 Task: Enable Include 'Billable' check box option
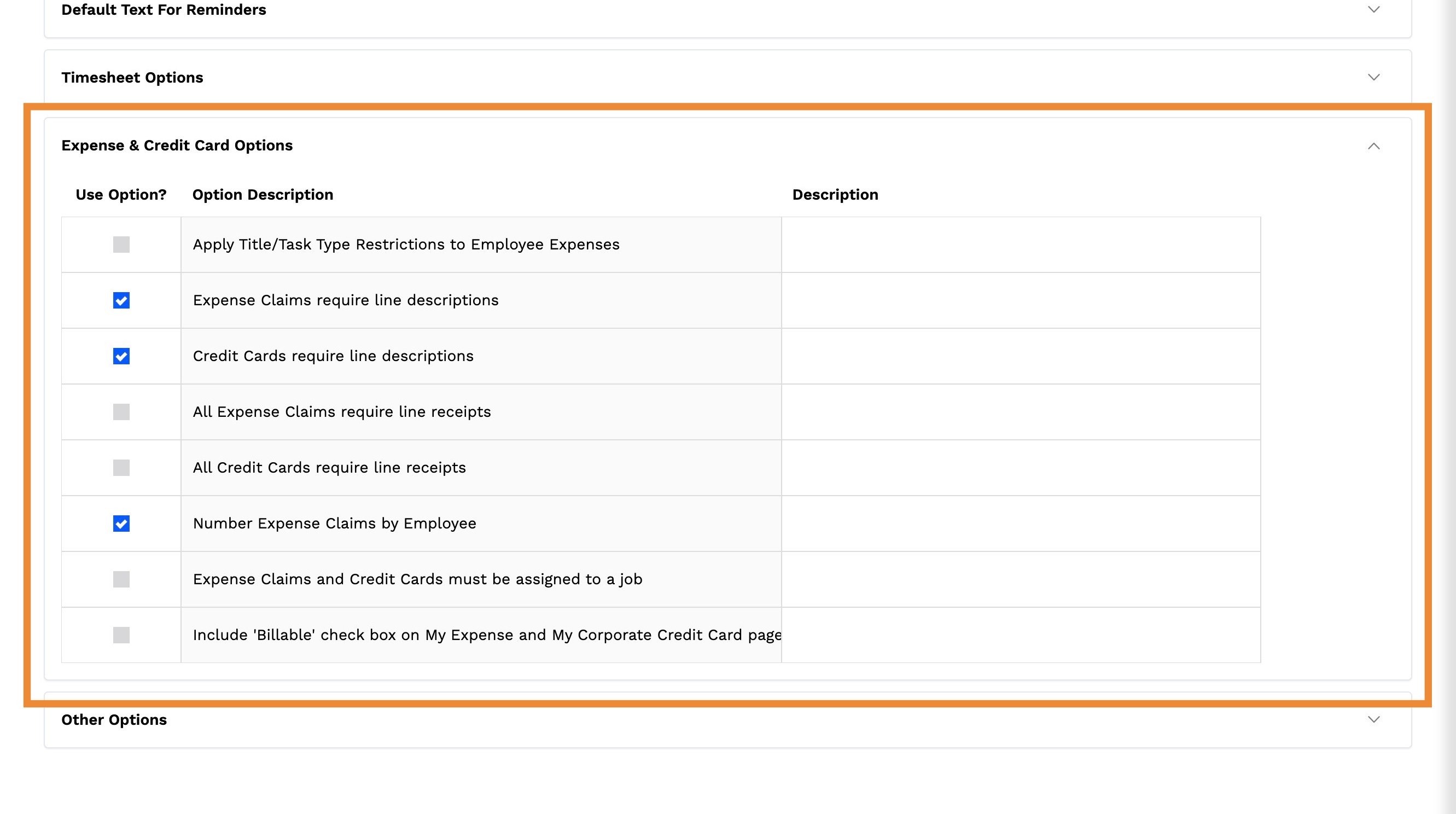point(121,635)
